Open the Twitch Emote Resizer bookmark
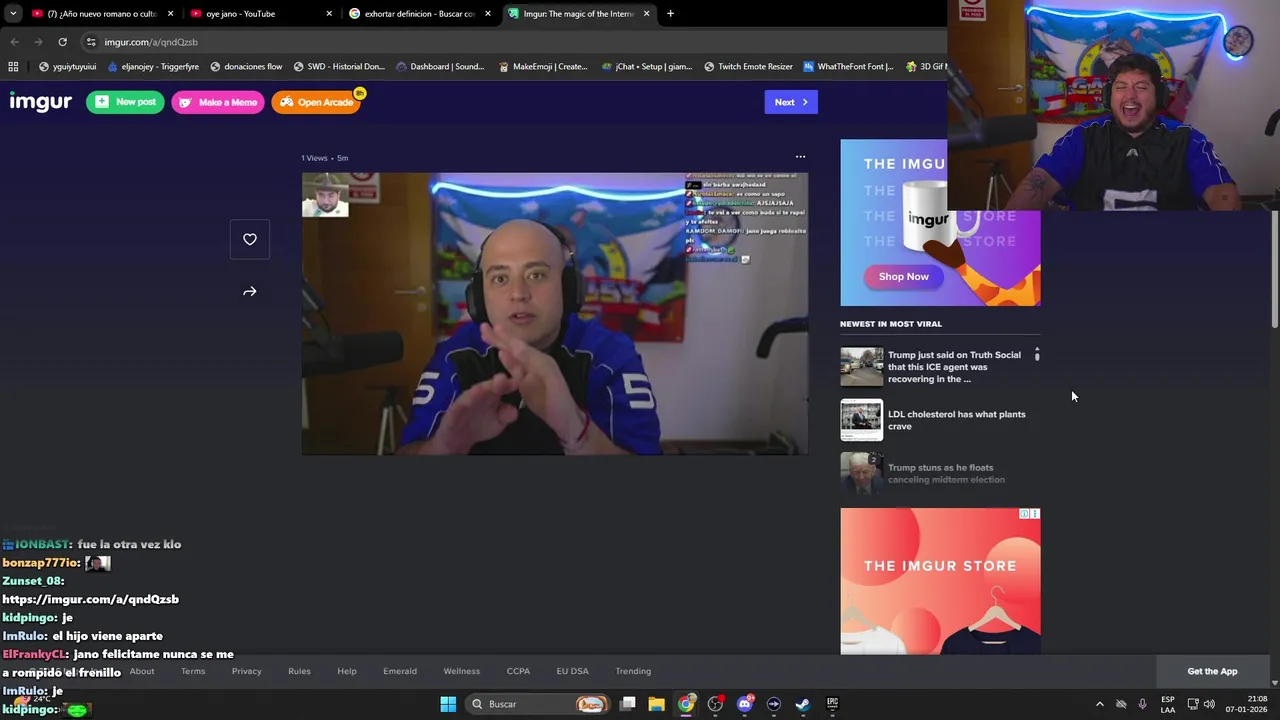The height and width of the screenshot is (720, 1280). pos(748,67)
